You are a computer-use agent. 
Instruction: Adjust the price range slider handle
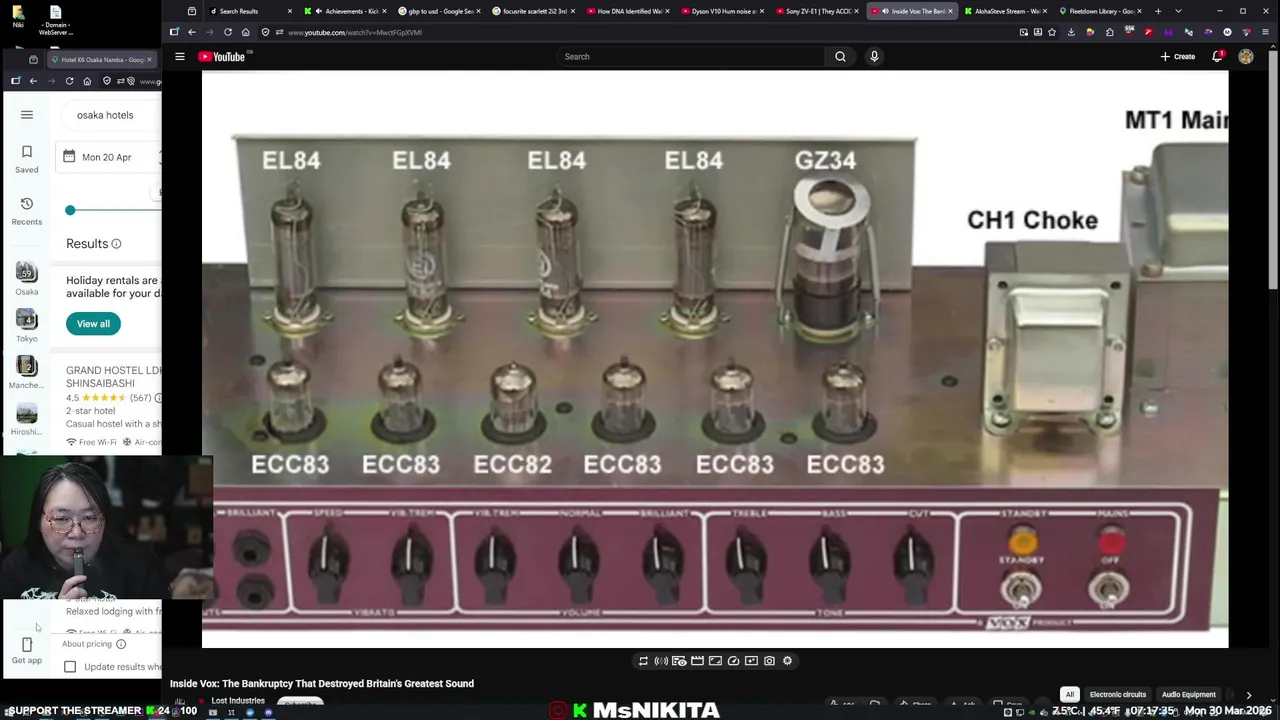(70, 210)
